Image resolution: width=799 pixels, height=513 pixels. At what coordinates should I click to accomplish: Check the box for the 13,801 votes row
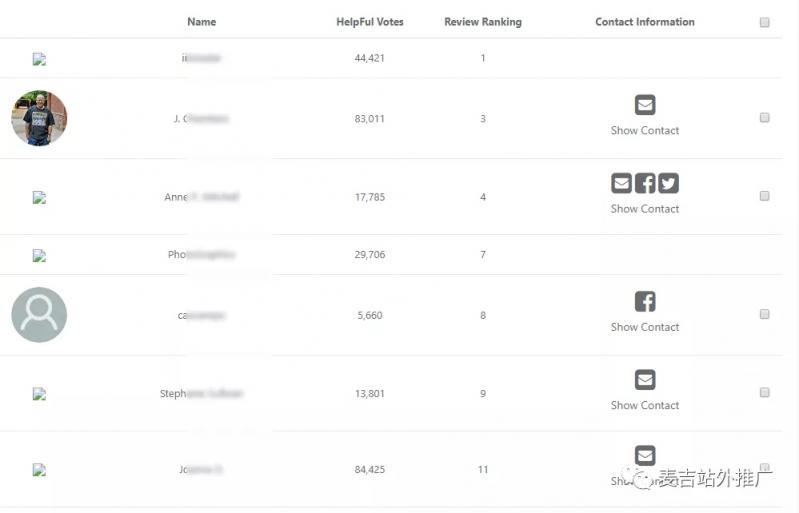click(764, 392)
